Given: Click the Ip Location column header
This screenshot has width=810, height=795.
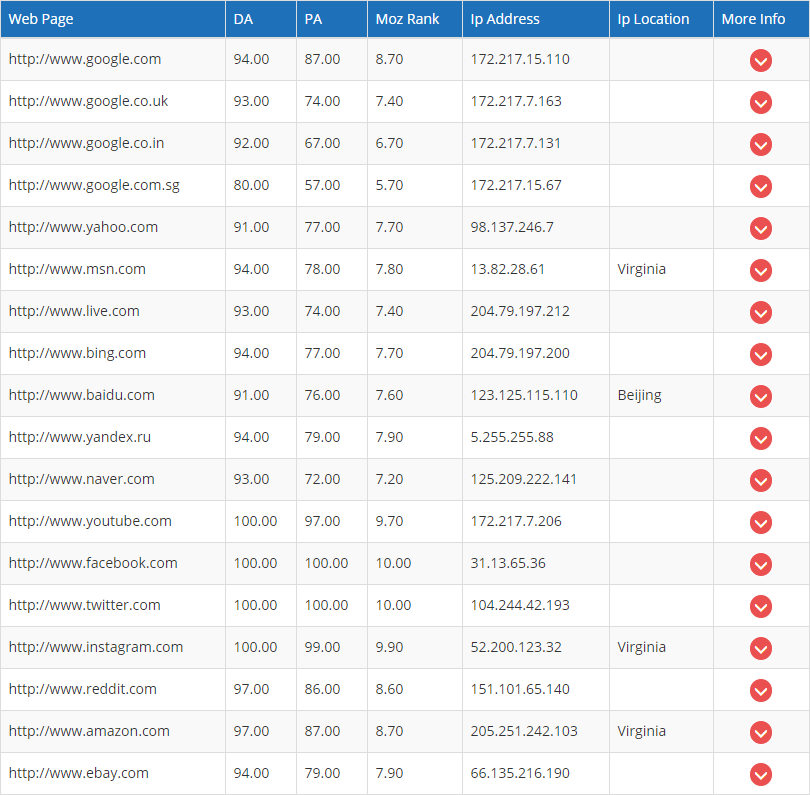Looking at the screenshot, I should [x=661, y=19].
